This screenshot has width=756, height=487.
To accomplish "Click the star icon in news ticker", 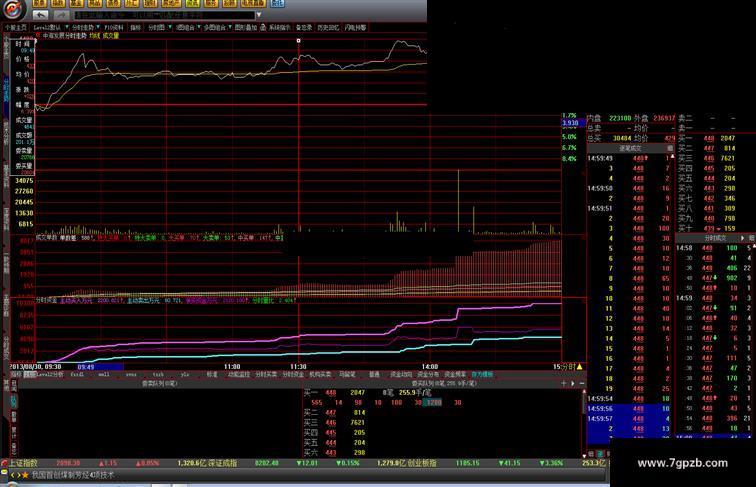I will pyautogui.click(x=26, y=475).
